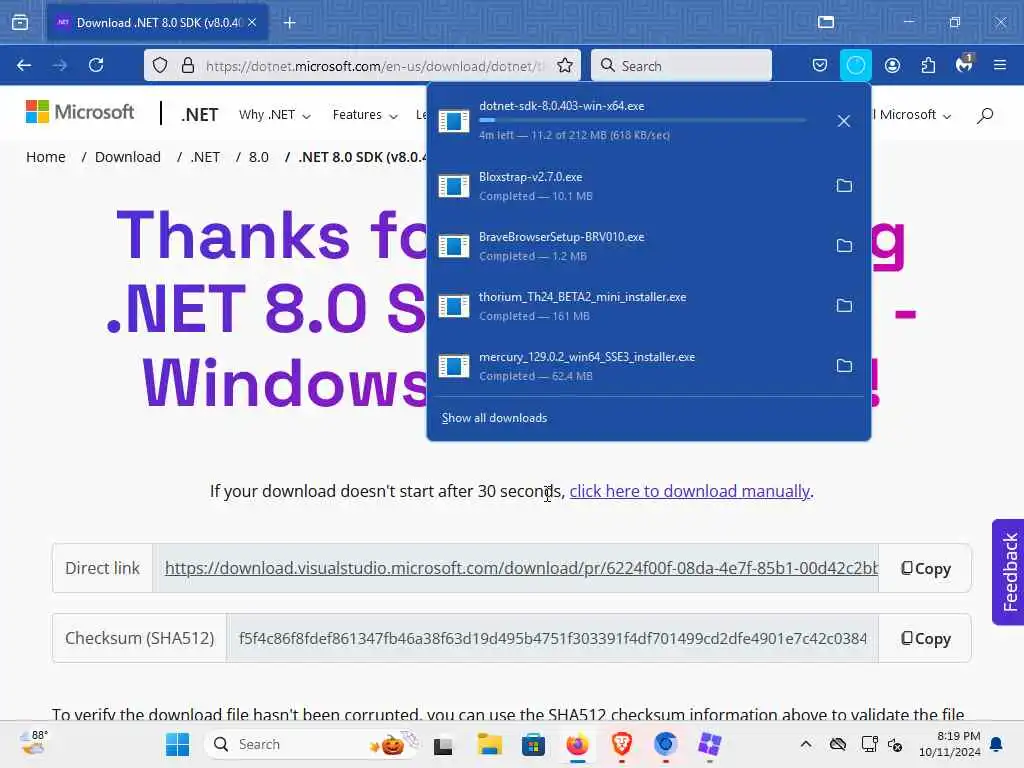This screenshot has height=768, width=1024.
Task: Open the Task View taskbar icon
Action: coord(443,745)
